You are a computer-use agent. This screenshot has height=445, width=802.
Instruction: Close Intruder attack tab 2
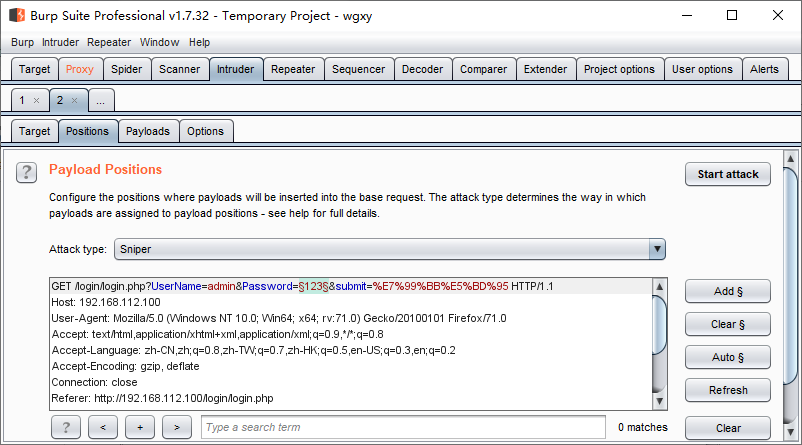pos(75,100)
